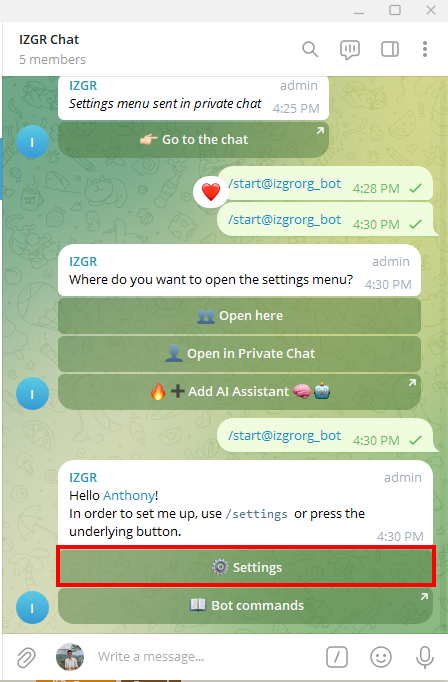Open the emoji smiley picker
Screen dimensions: 448x682
click(381, 657)
